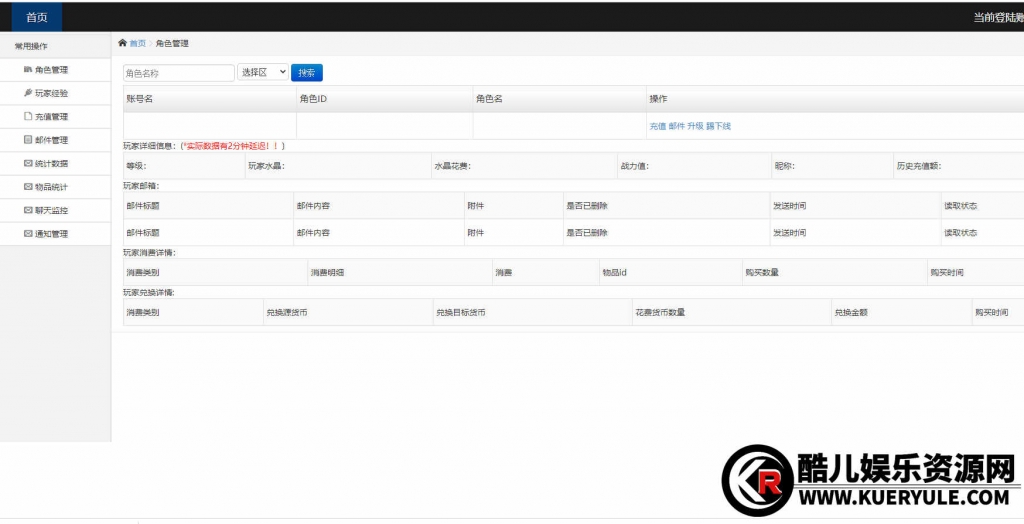Click the 当前登陆账 text in header
This screenshot has height=524, width=1024.
[997, 18]
